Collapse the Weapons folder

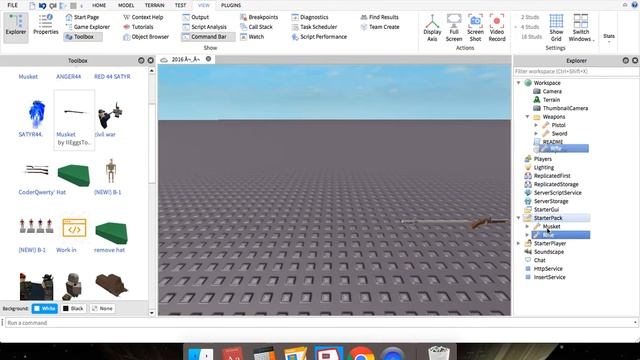pos(527,117)
